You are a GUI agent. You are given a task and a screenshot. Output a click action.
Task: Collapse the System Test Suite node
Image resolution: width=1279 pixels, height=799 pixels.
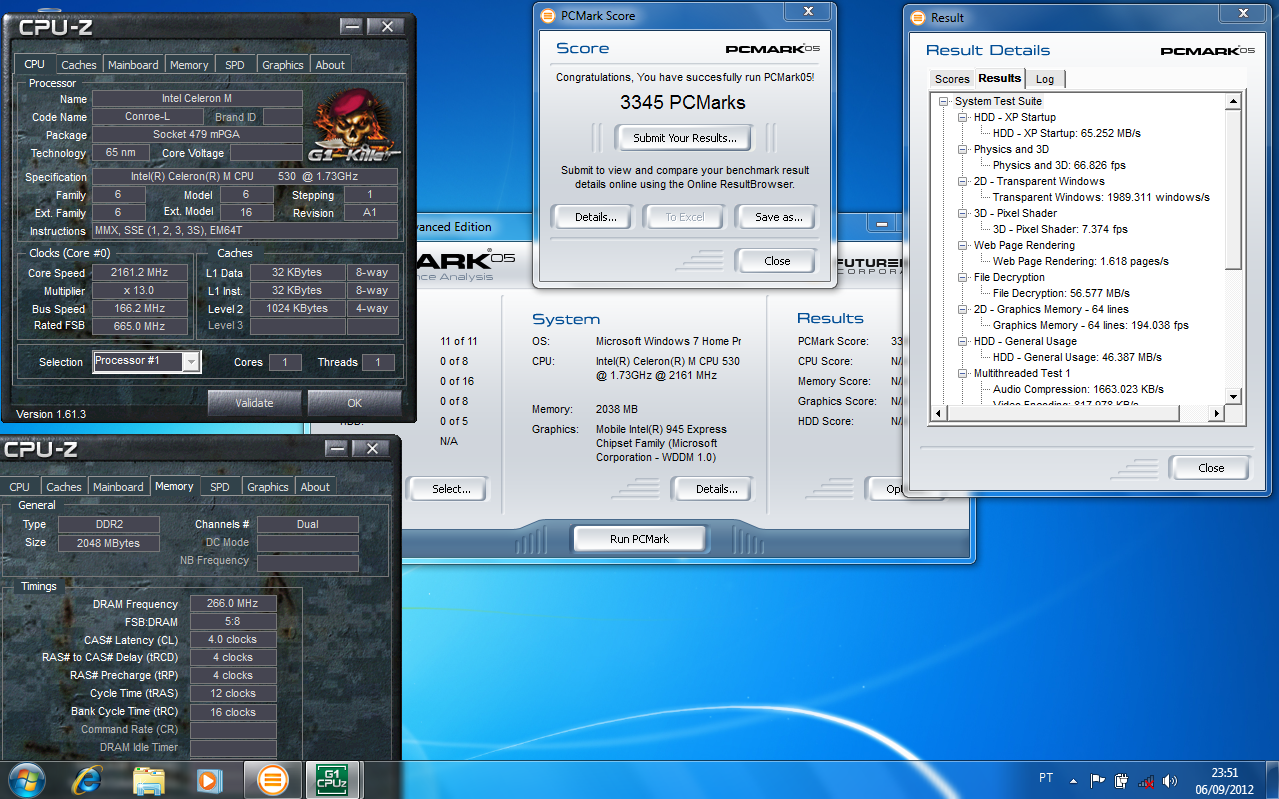945,101
